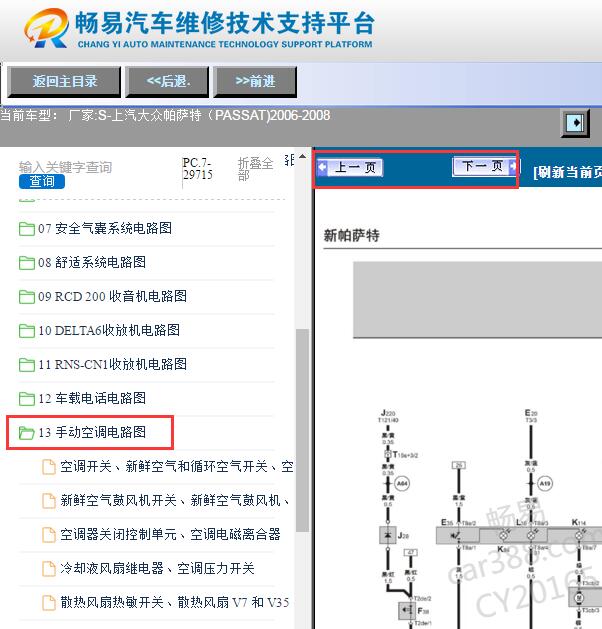The width and height of the screenshot is (602, 629).
Task: Go to next page with 下一页
Action: coord(485,166)
